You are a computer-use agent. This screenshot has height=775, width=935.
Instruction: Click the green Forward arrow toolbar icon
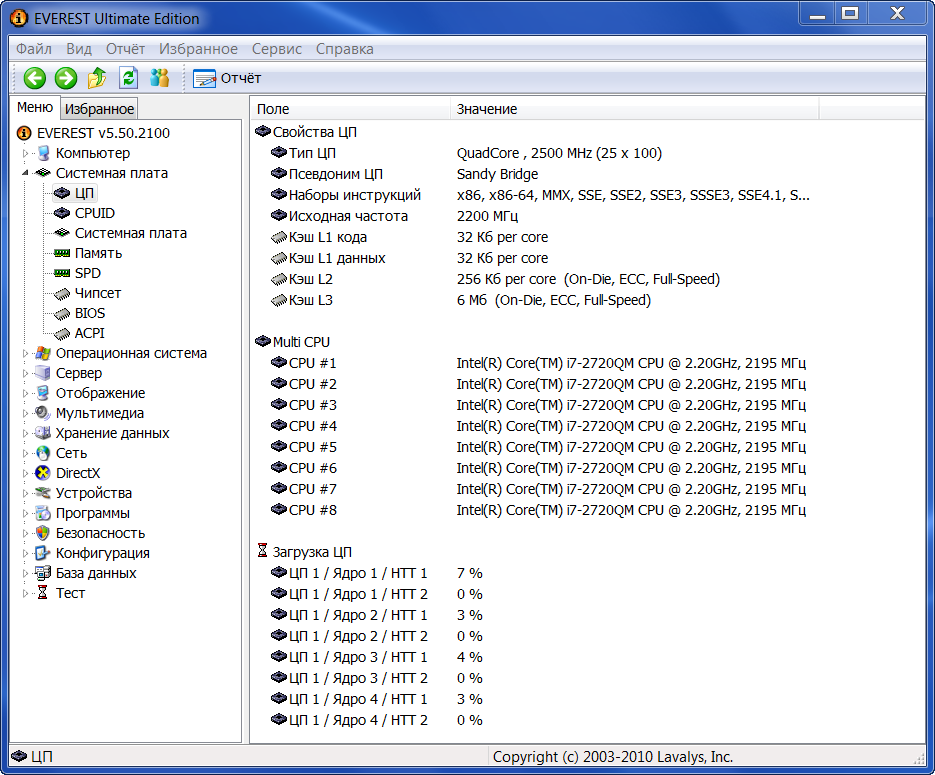pyautogui.click(x=66, y=78)
